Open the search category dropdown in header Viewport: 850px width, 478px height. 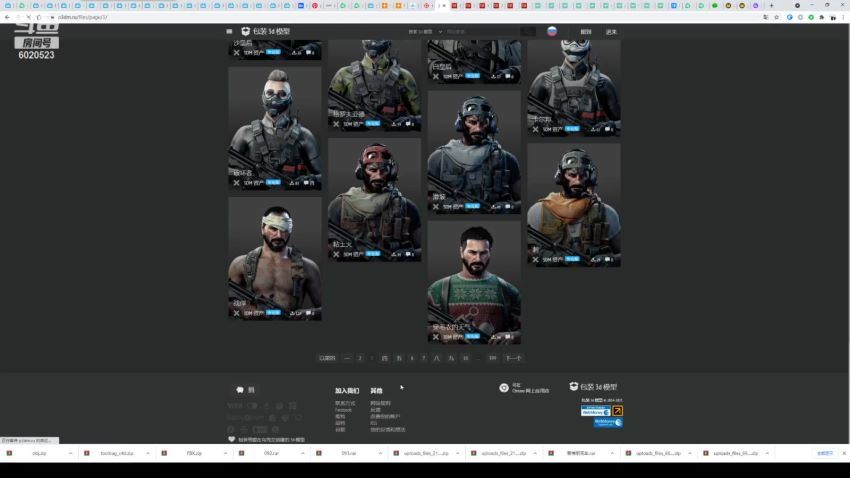pos(424,32)
